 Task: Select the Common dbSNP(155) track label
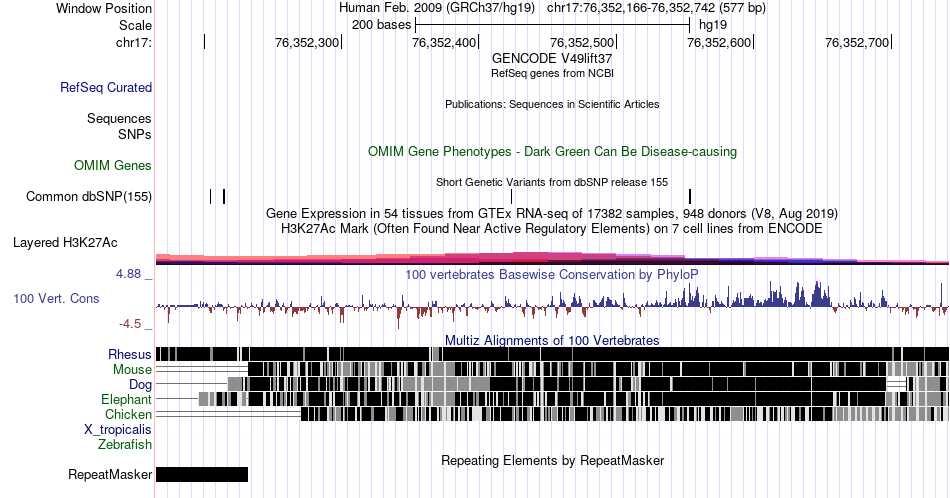point(89,196)
